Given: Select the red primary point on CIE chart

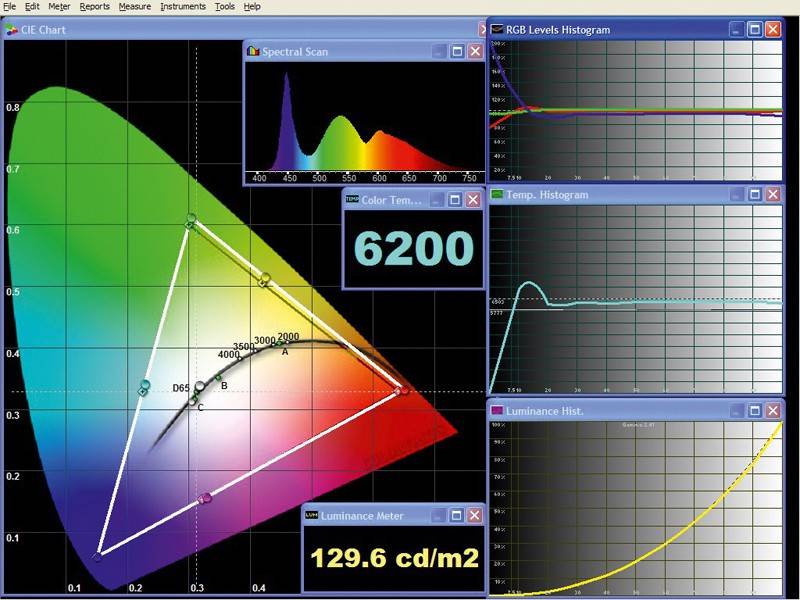Looking at the screenshot, I should tap(404, 390).
